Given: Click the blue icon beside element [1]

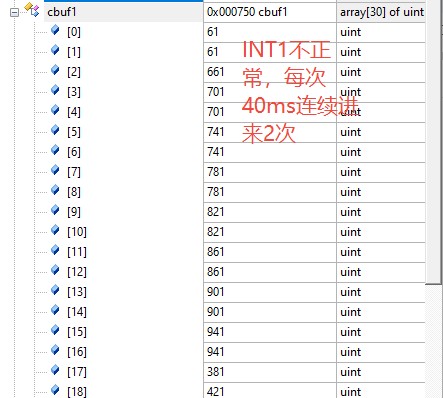Looking at the screenshot, I should pos(55,50).
